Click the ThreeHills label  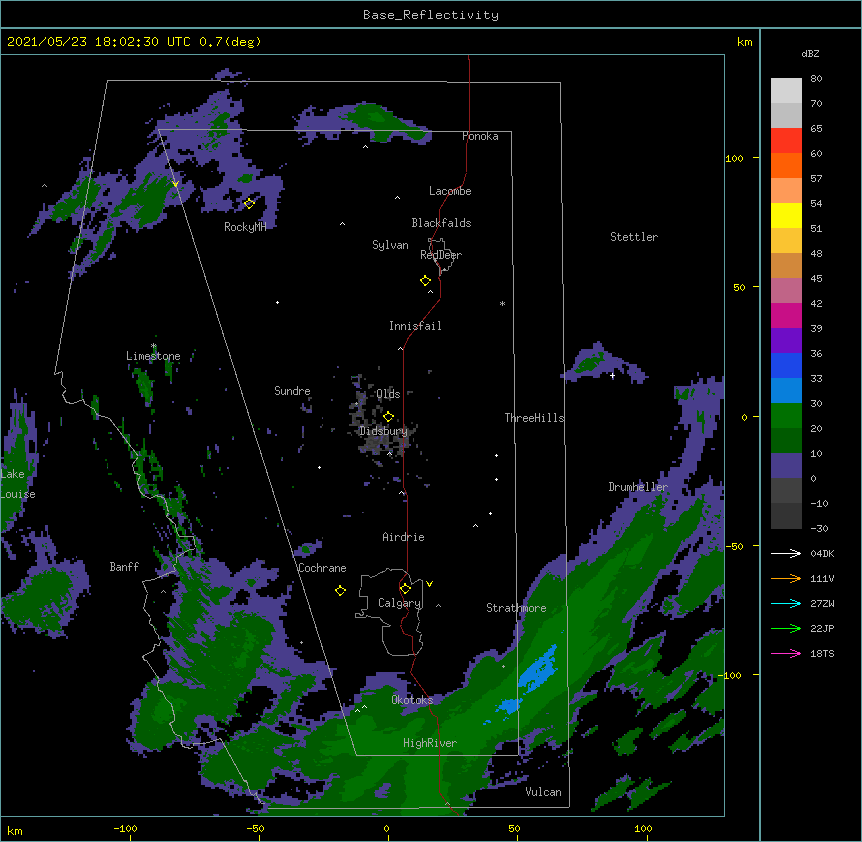534,418
